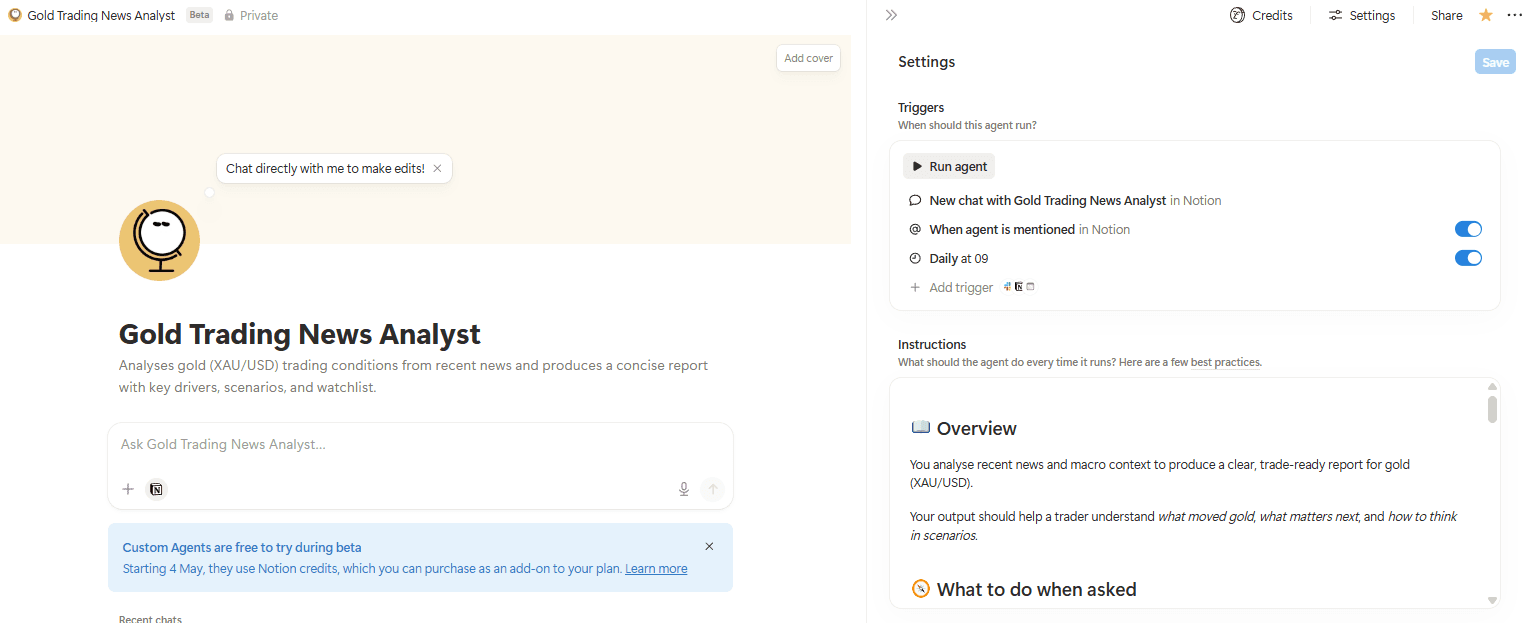Click the calendar icon next to Add trigger

[x=1031, y=286]
